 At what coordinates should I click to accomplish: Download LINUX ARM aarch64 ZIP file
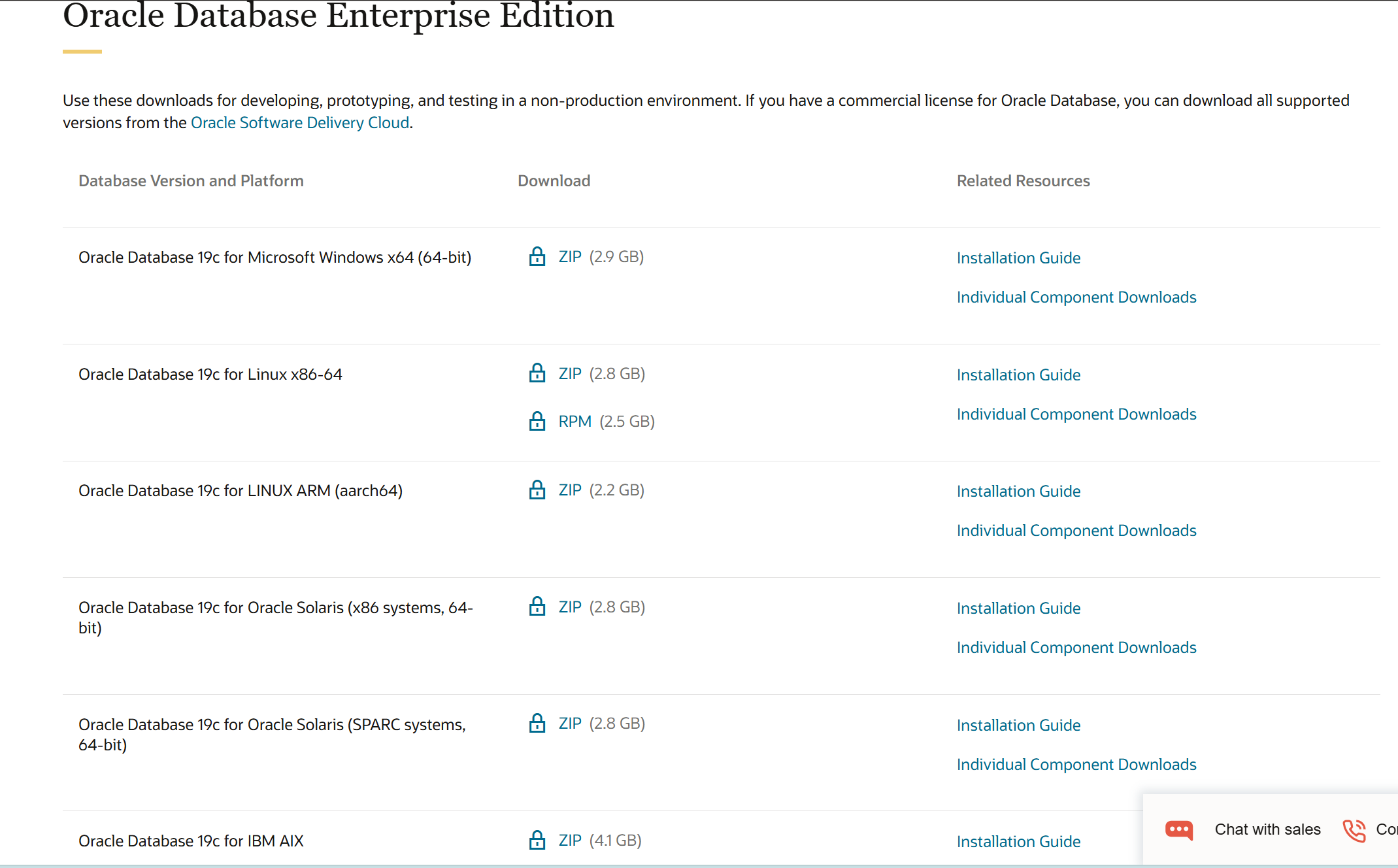(570, 490)
